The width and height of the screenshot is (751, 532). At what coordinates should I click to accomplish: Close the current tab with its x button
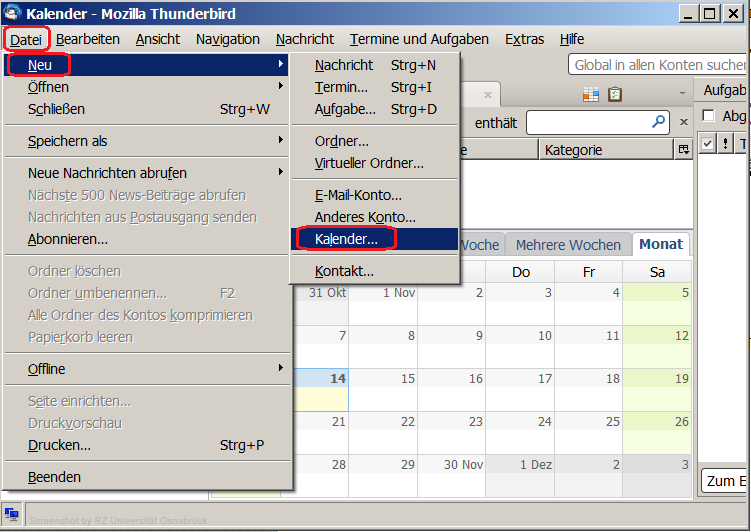[488, 95]
